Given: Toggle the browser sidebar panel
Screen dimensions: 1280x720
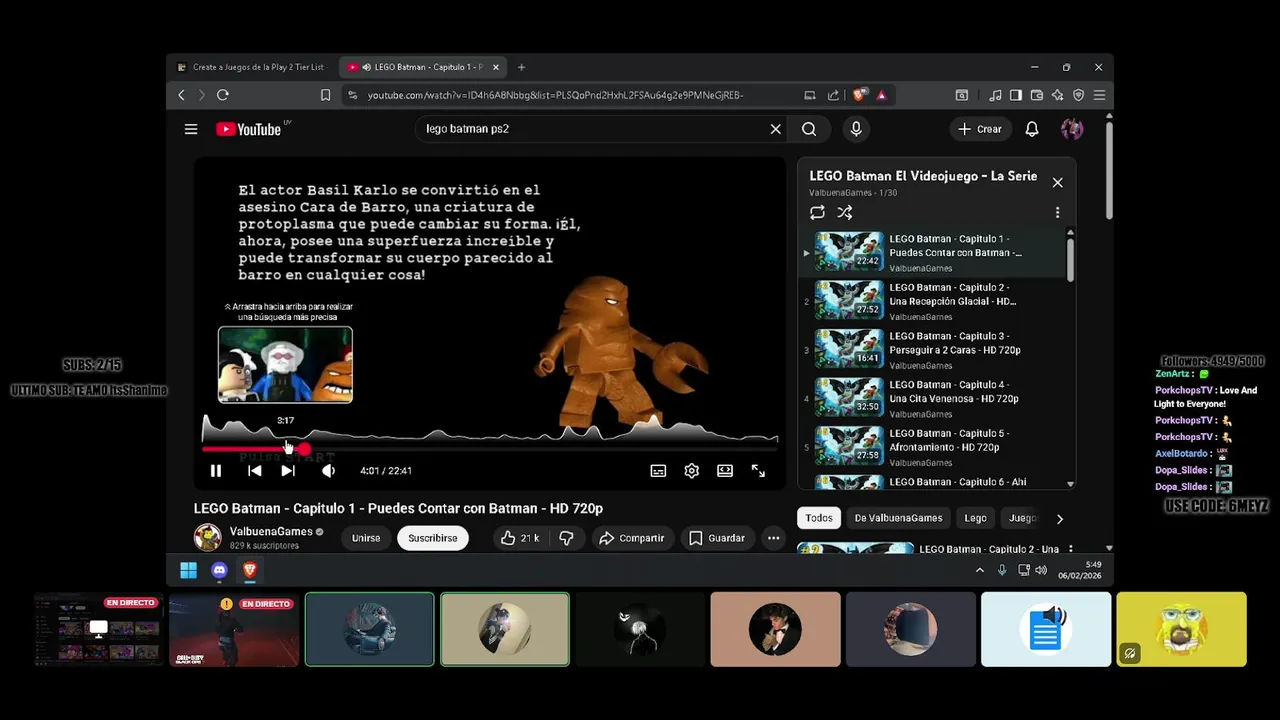Looking at the screenshot, I should (x=1016, y=95).
